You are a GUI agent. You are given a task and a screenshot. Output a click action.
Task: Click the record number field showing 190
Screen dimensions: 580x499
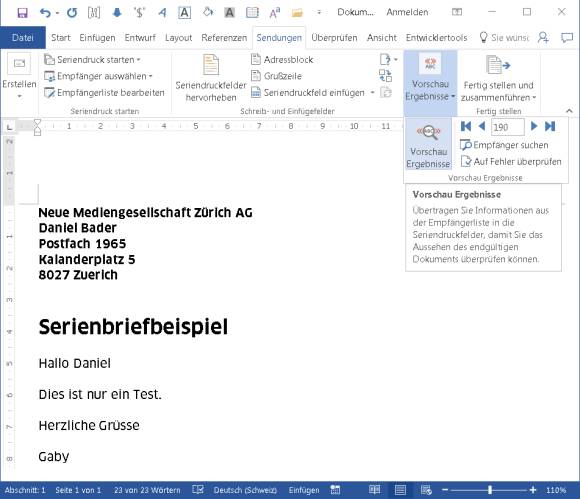[507, 127]
